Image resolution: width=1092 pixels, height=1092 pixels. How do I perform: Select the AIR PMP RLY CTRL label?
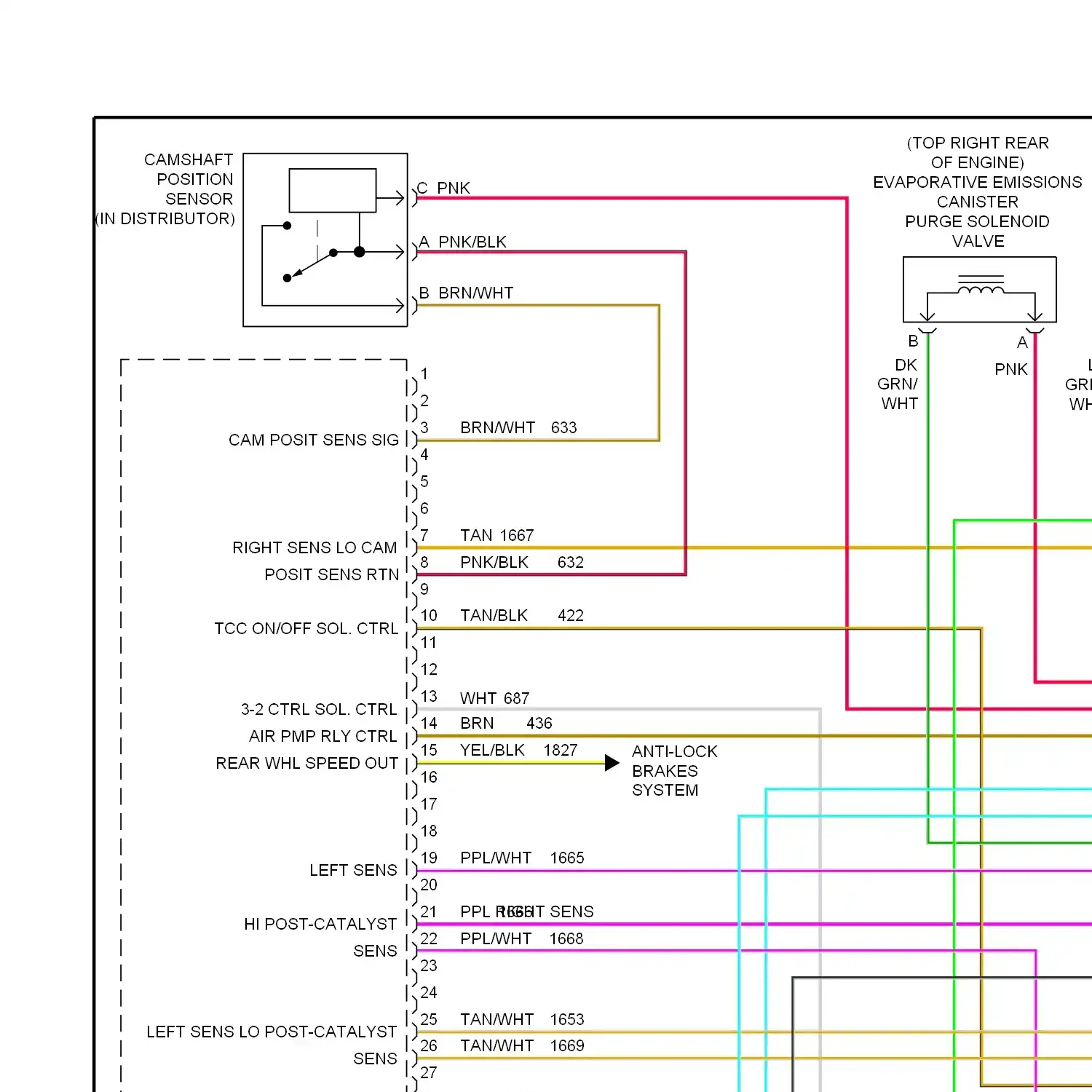[323, 736]
